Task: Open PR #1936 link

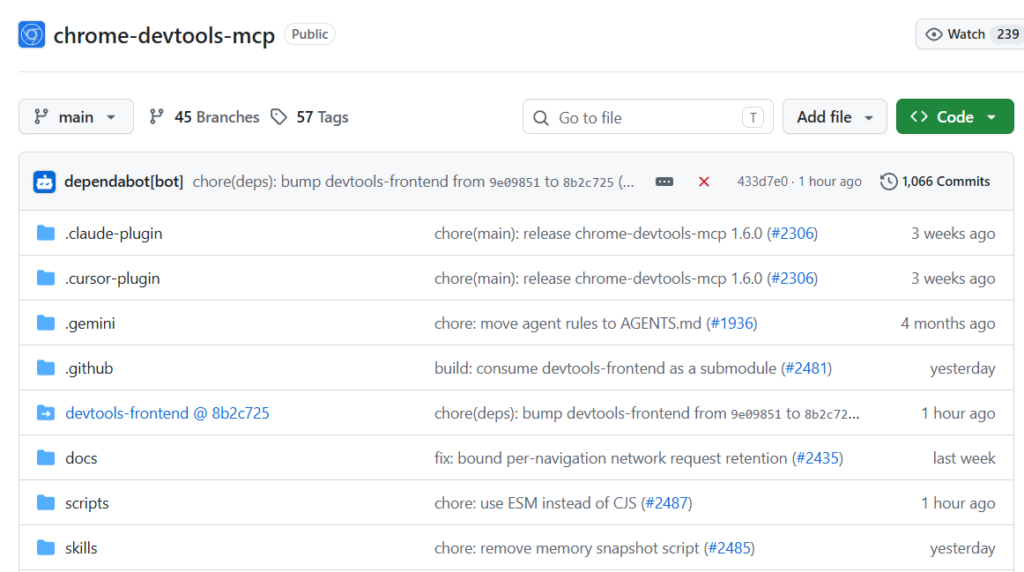Action: (731, 323)
